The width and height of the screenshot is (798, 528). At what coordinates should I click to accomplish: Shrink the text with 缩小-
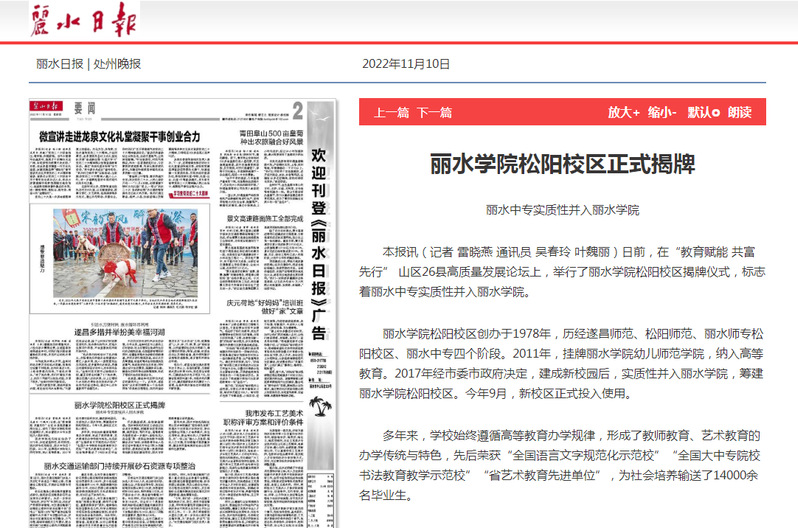(x=662, y=112)
